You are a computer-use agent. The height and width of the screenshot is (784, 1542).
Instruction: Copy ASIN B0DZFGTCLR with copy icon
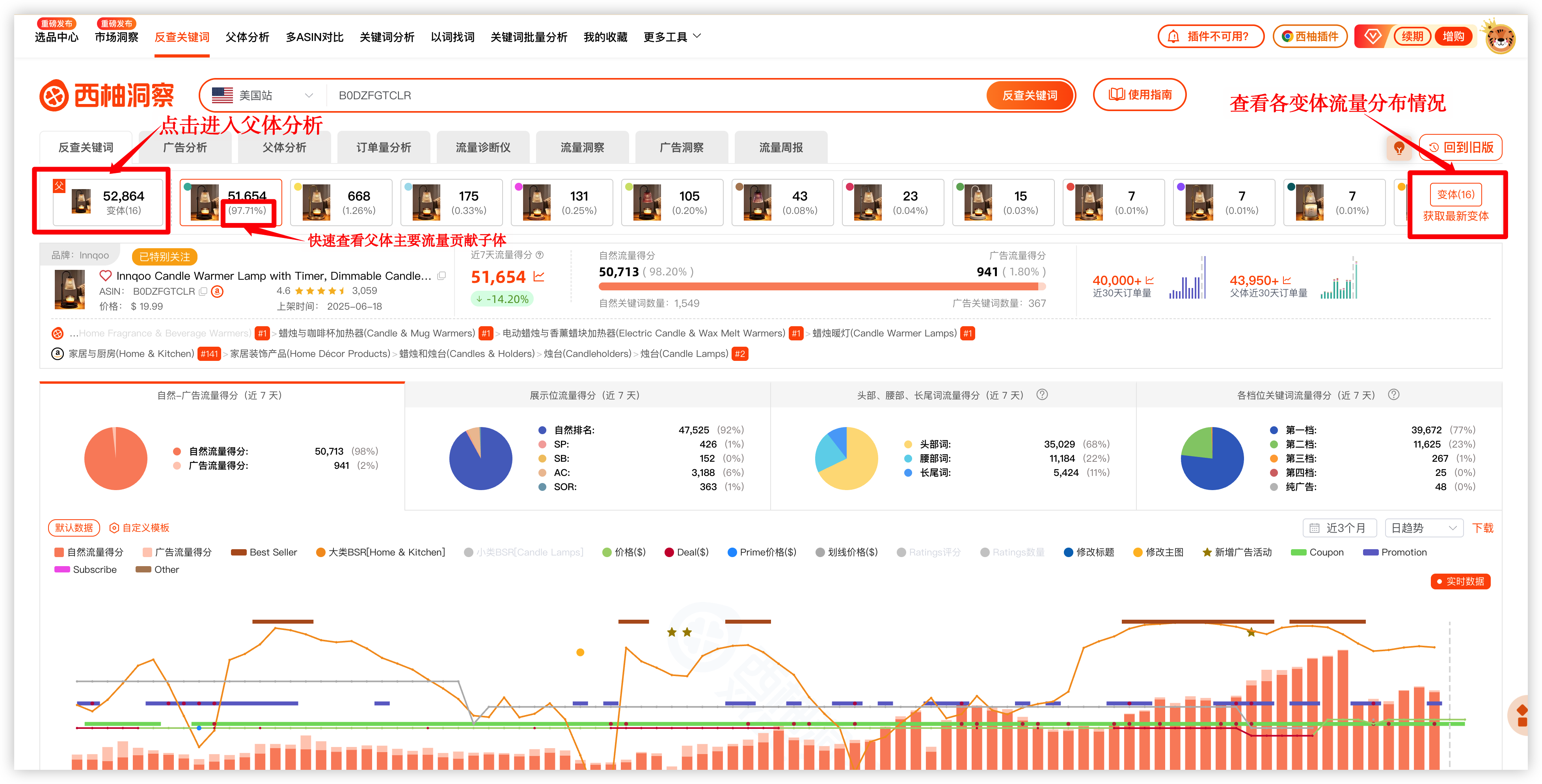pos(203,292)
